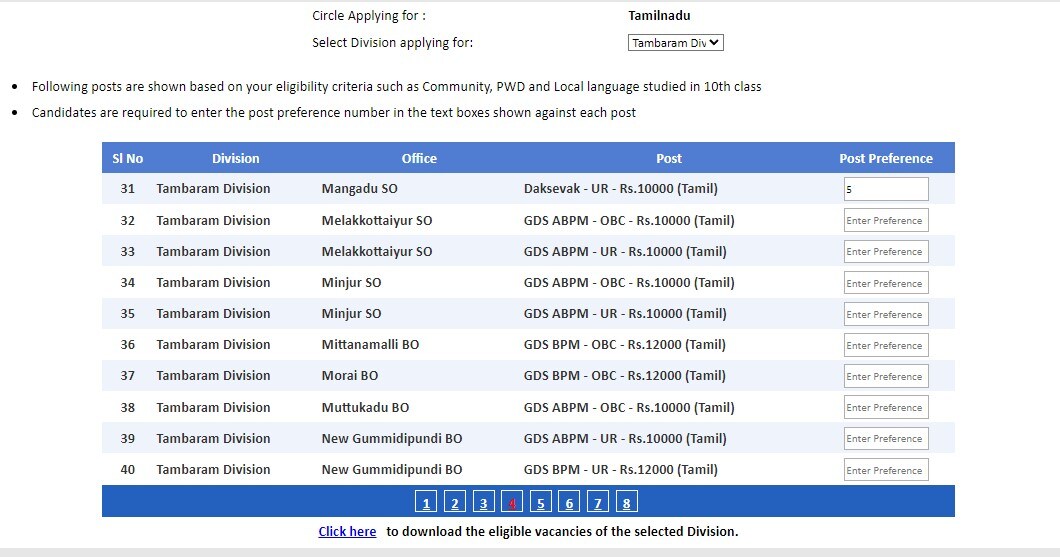The width and height of the screenshot is (1060, 557).
Task: Click preference box for Minjur SO UR post
Action: point(885,314)
